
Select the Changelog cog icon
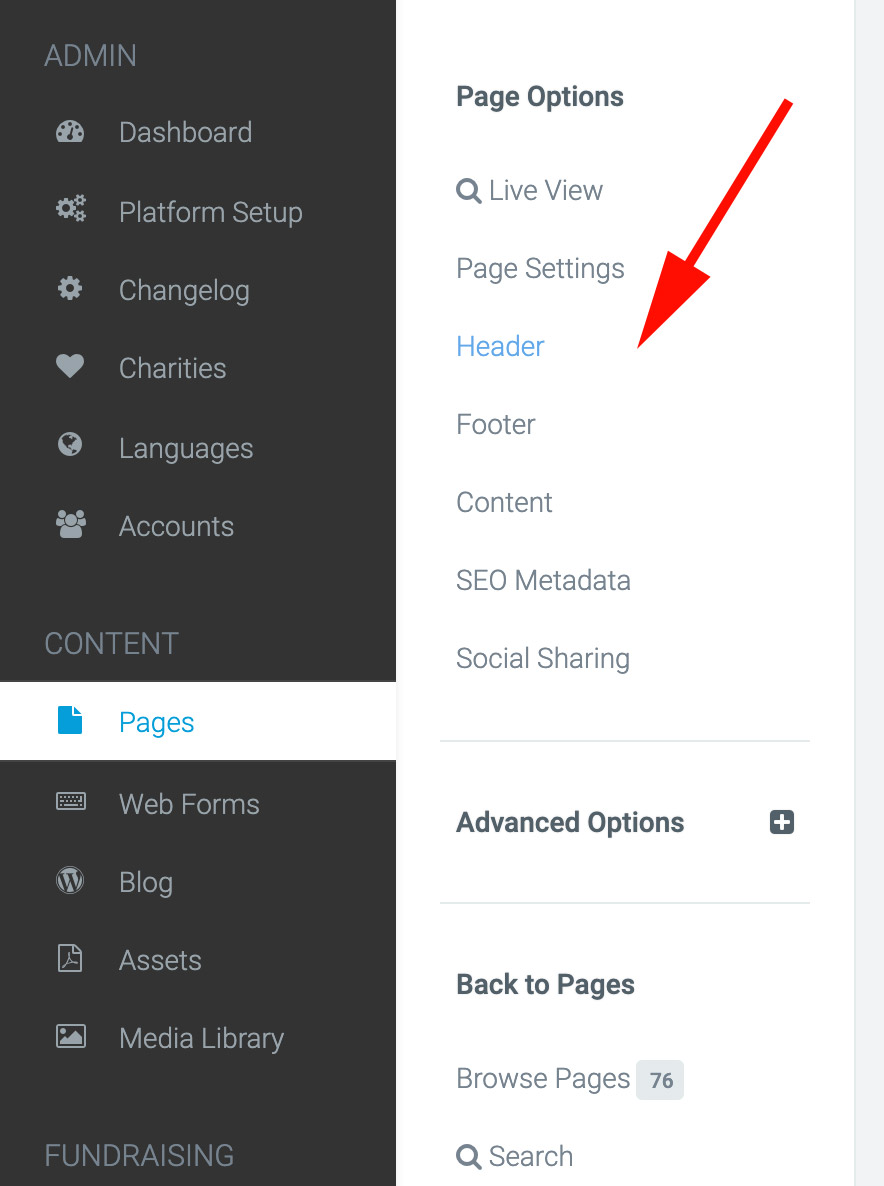pyautogui.click(x=70, y=288)
